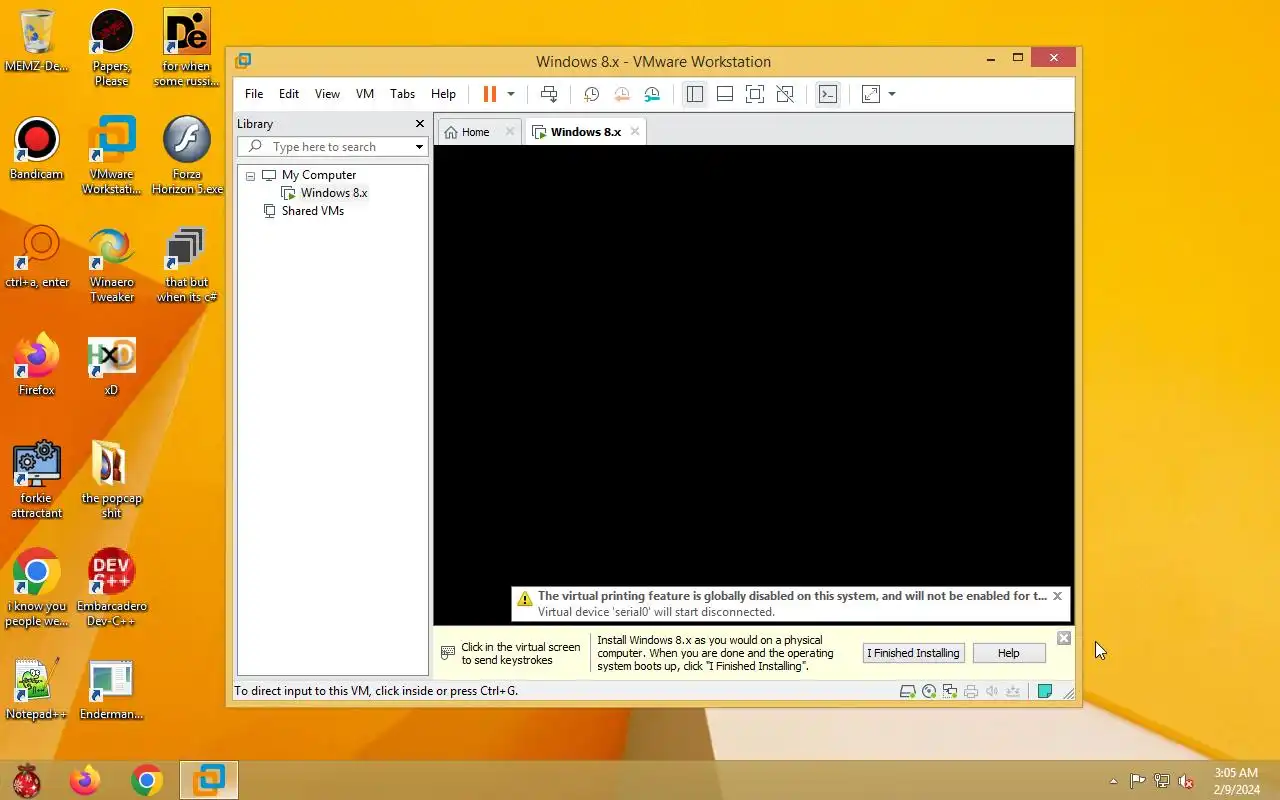Pause the virtual machine with the orange button
This screenshot has height=800, width=1280.
tap(490, 94)
